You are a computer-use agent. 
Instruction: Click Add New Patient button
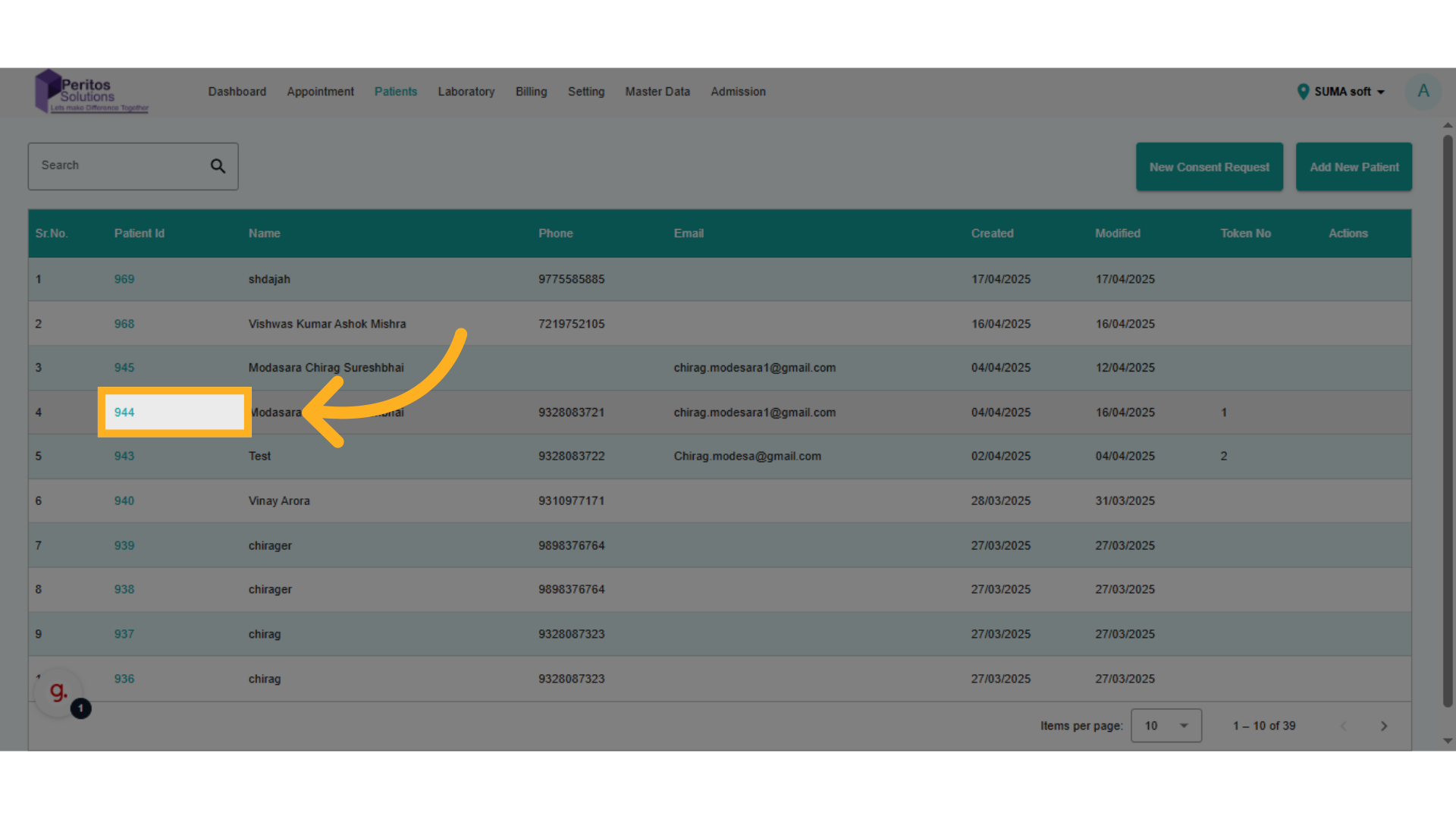(1354, 167)
